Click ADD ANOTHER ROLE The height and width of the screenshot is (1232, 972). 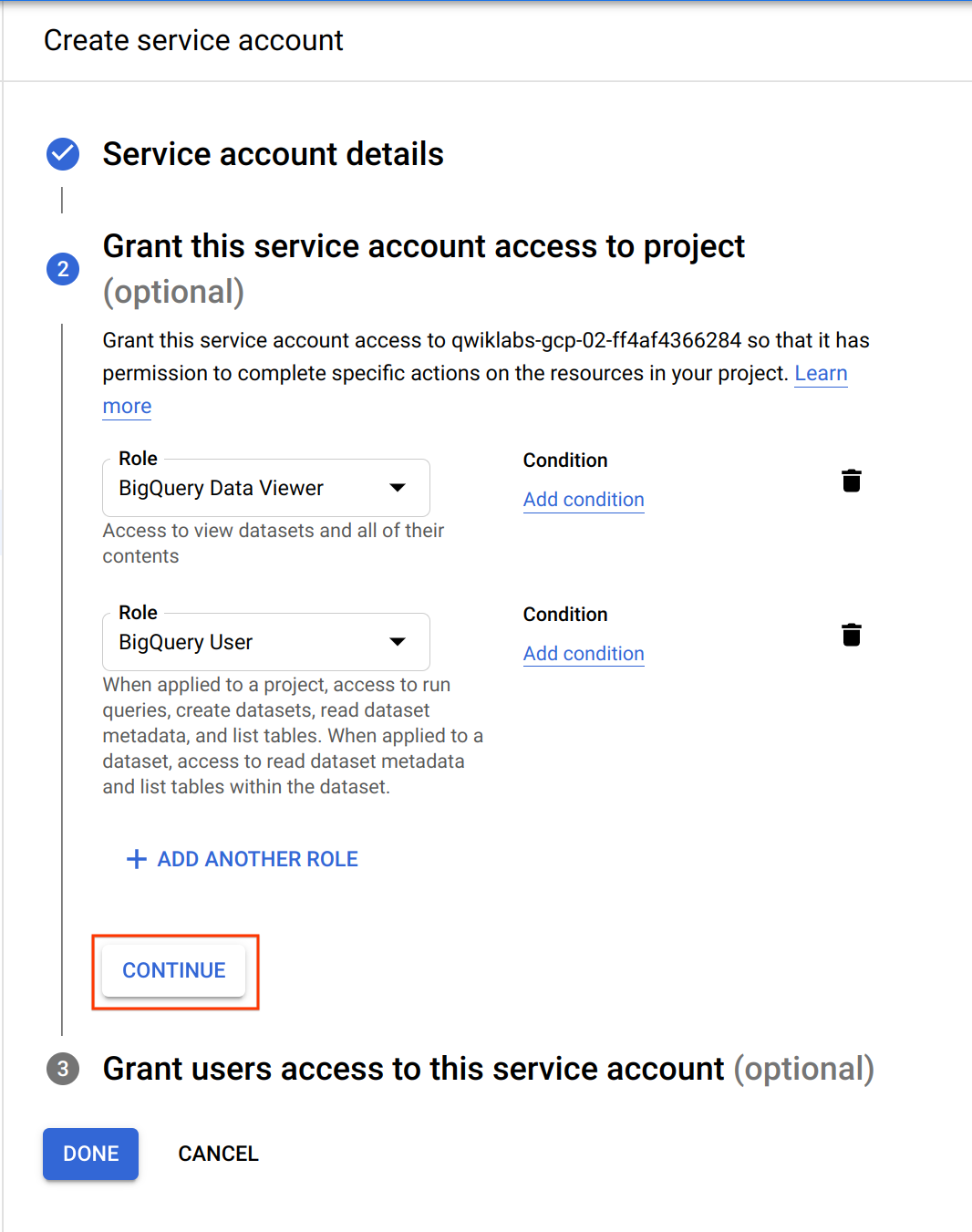256,858
